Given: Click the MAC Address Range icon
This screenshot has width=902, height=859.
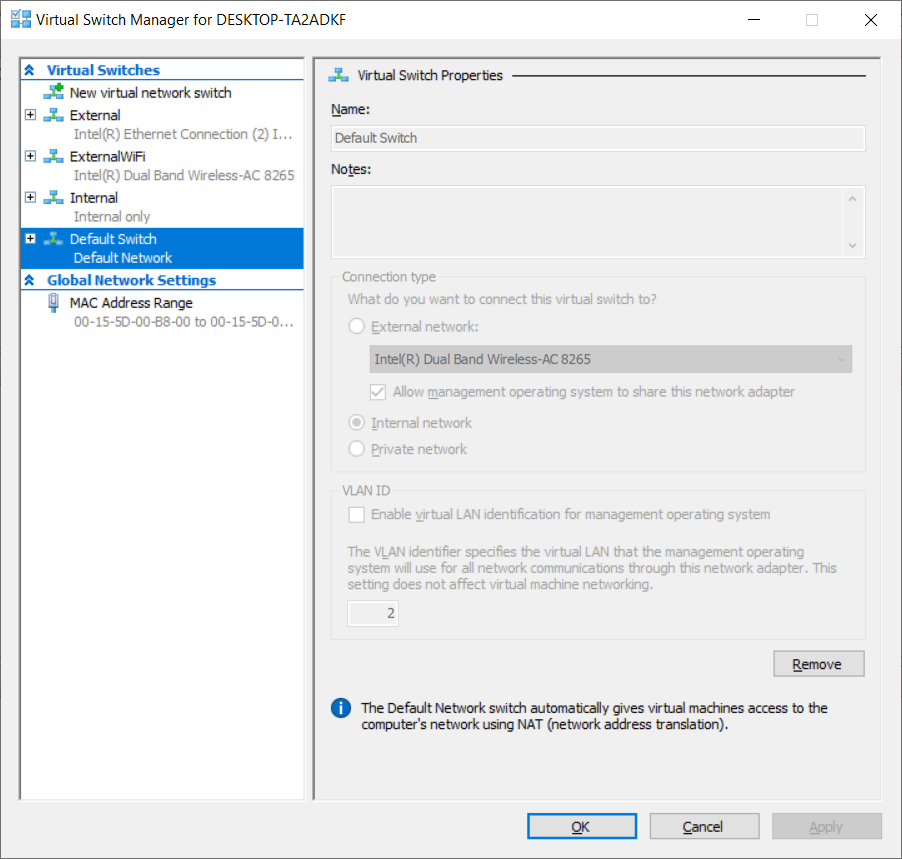Looking at the screenshot, I should coord(53,303).
